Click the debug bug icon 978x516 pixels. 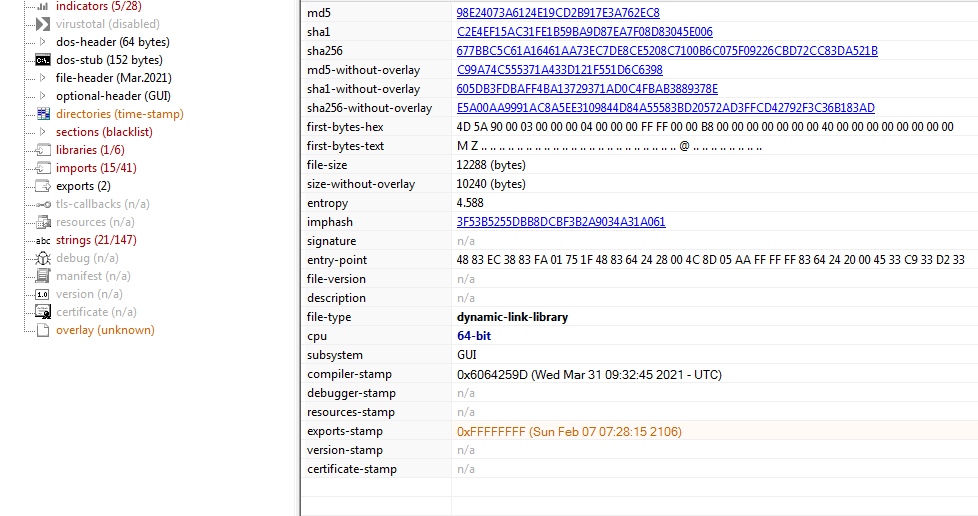coord(43,258)
